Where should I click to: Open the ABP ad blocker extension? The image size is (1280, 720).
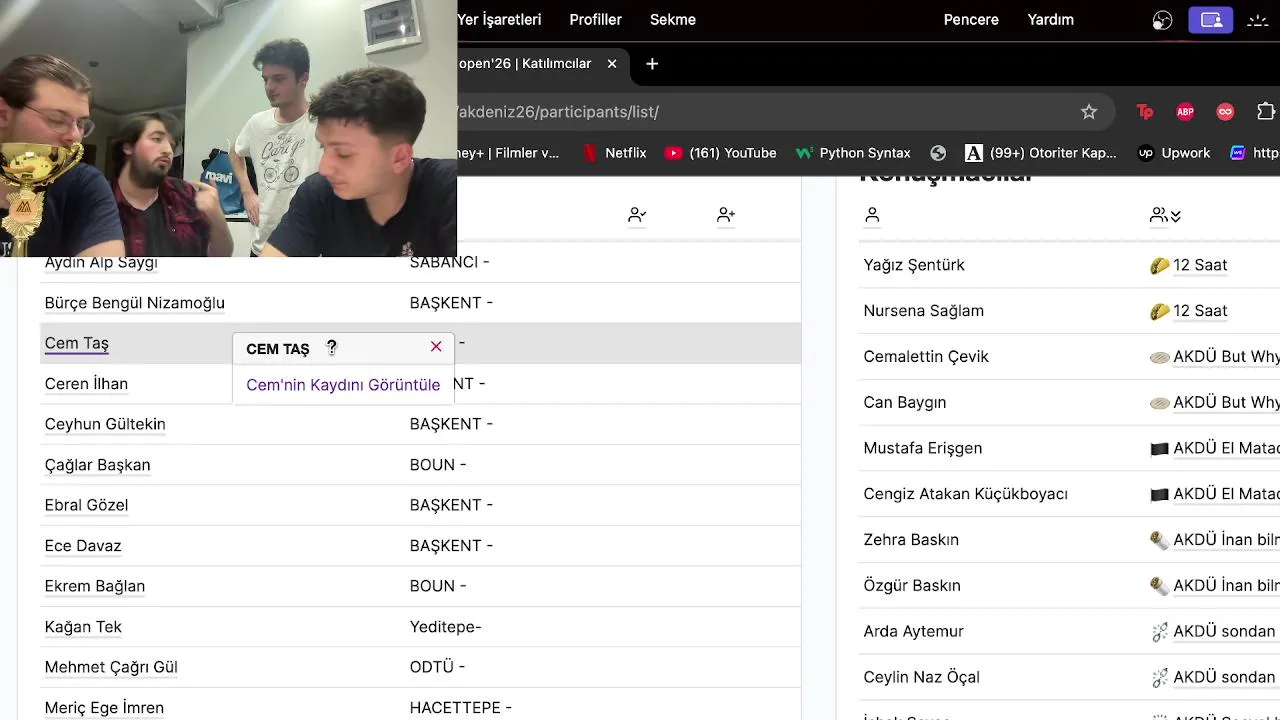point(1185,112)
